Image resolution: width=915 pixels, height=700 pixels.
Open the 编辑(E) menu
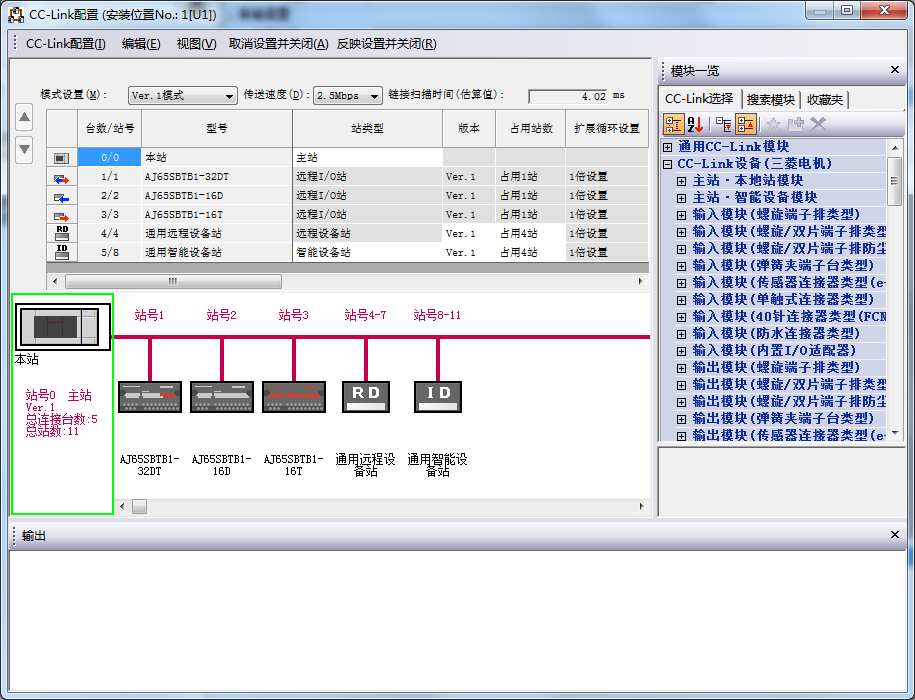pyautogui.click(x=141, y=44)
